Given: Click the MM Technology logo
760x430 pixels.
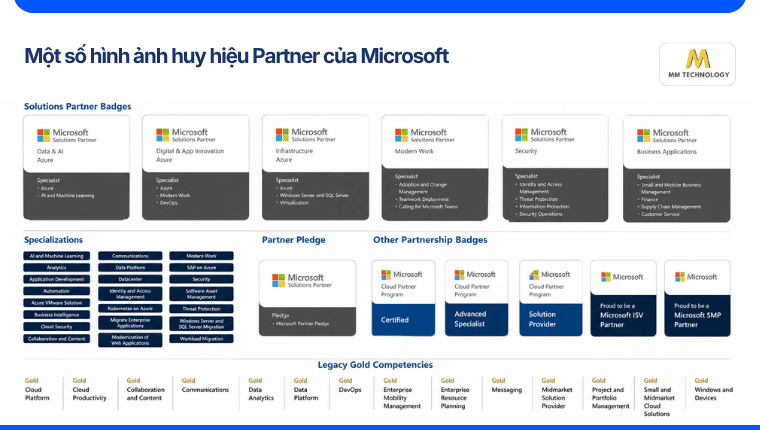Looking at the screenshot, I should tap(697, 64).
